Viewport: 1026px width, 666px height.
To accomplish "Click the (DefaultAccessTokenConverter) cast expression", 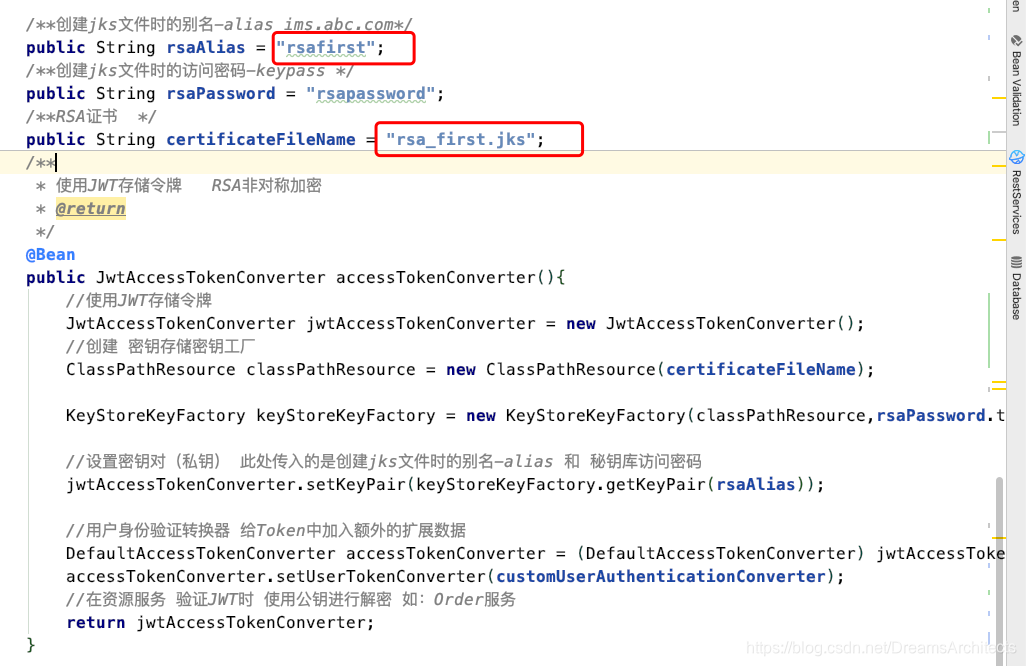I will pyautogui.click(x=720, y=553).
